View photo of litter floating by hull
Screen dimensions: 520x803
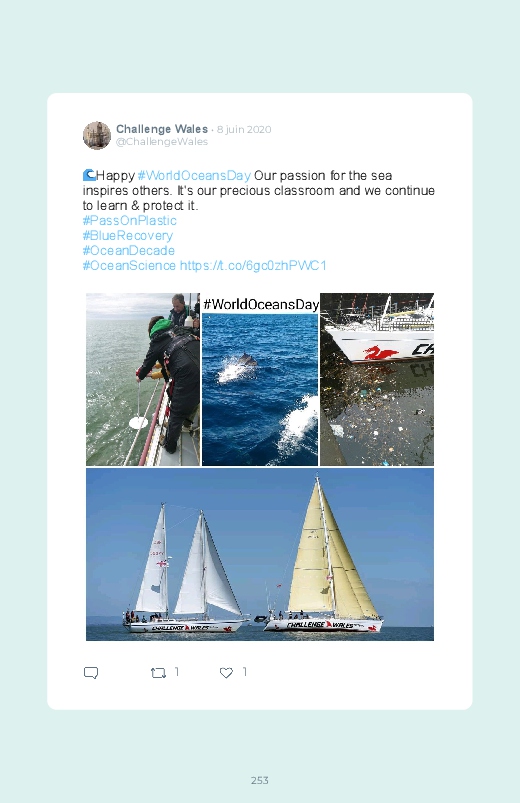click(x=377, y=379)
